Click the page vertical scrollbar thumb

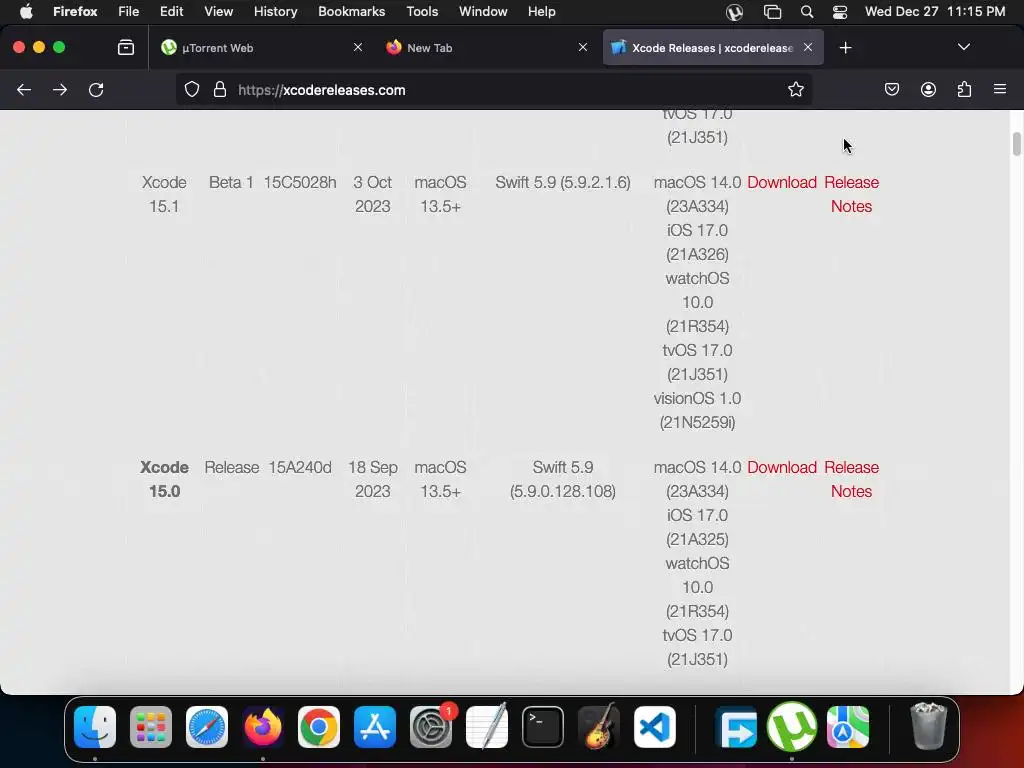[1016, 144]
